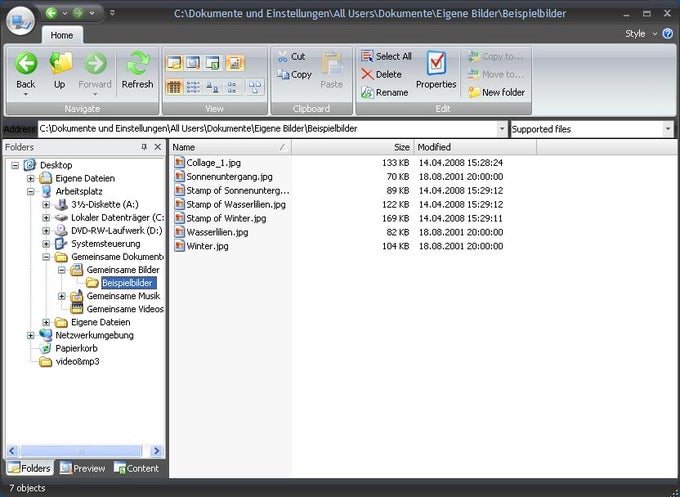The height and width of the screenshot is (497, 680).
Task: Open the Supported files filter dropdown
Action: pyautogui.click(x=667, y=129)
